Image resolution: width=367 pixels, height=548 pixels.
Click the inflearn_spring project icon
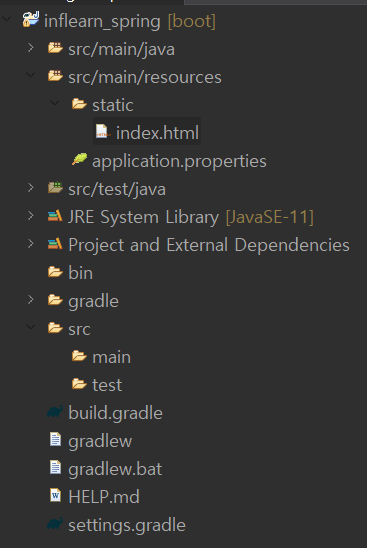tap(31, 19)
